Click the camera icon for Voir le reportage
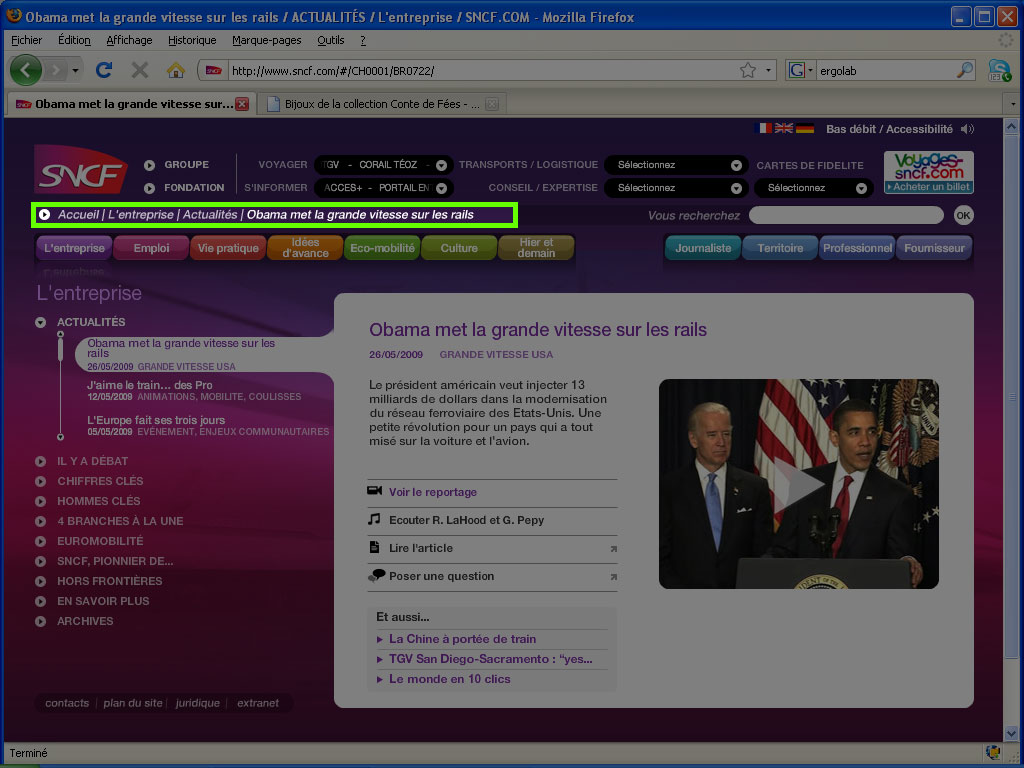Viewport: 1024px width, 768px height. point(374,490)
